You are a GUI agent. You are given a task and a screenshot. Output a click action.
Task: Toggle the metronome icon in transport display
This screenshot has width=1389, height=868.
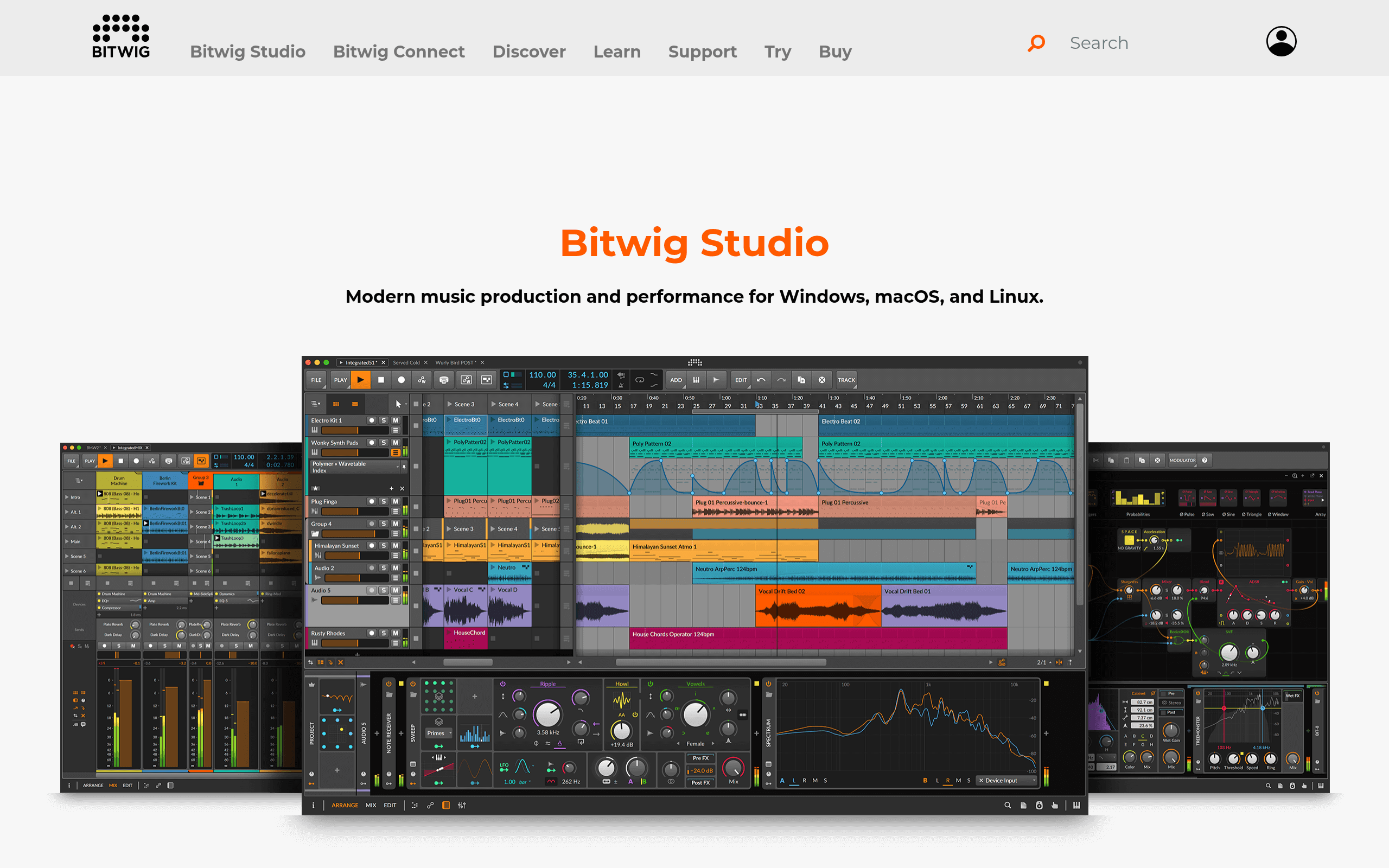pyautogui.click(x=621, y=385)
